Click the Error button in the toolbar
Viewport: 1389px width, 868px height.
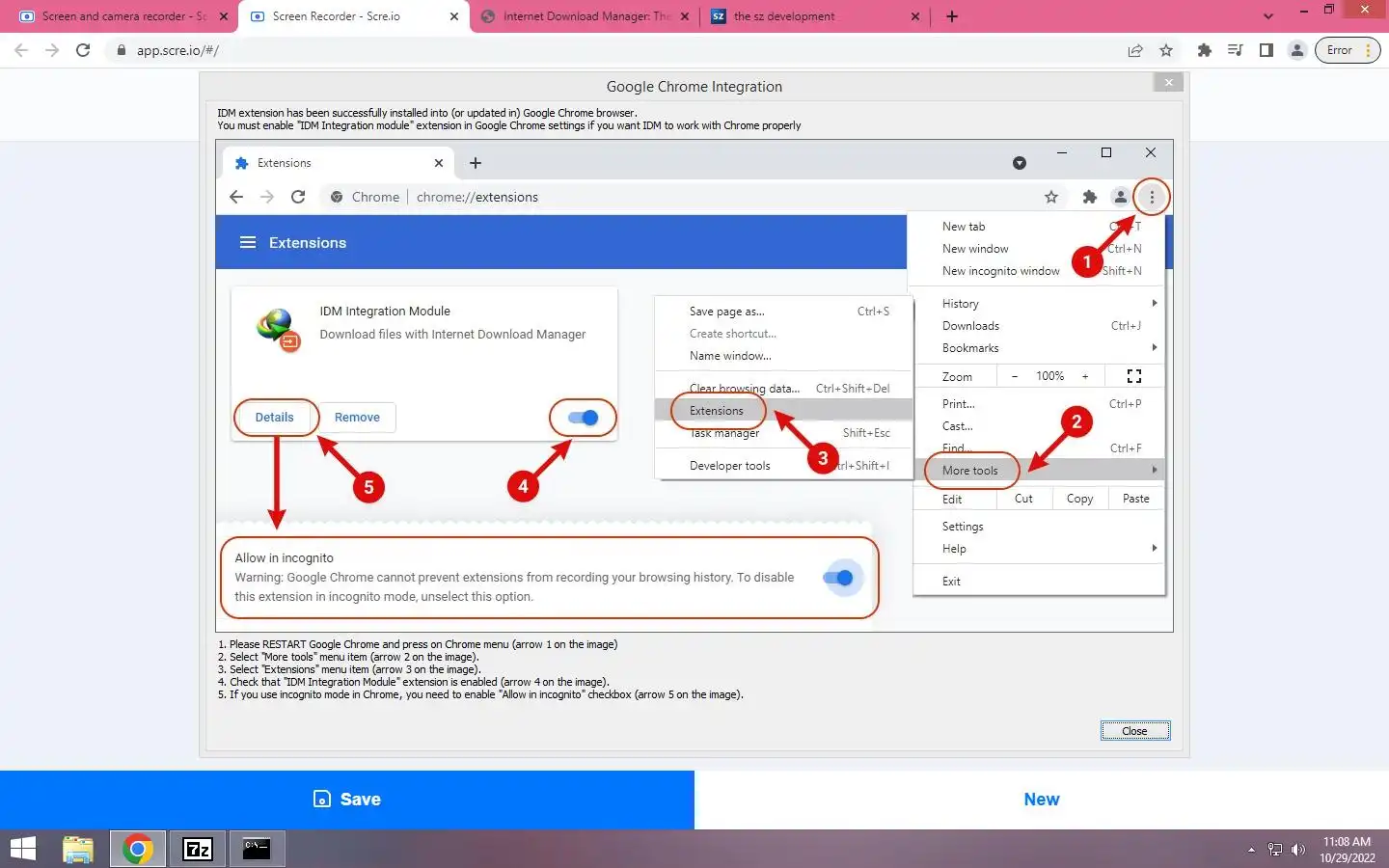[x=1348, y=50]
